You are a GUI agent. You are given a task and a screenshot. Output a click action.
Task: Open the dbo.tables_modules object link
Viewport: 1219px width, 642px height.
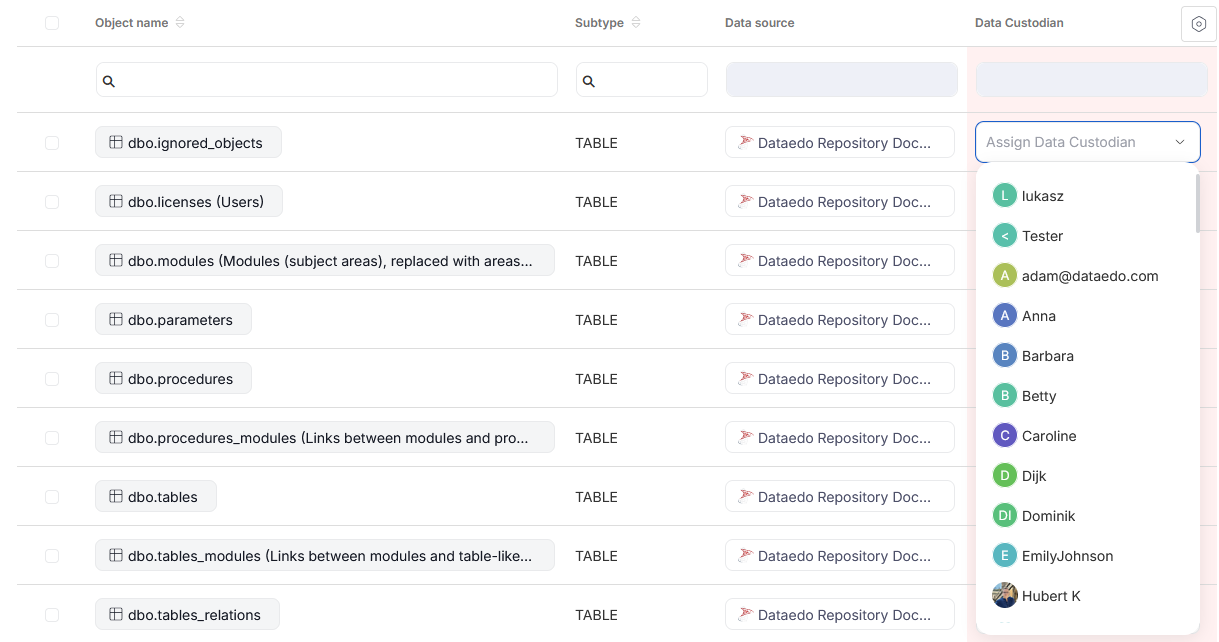[325, 556]
